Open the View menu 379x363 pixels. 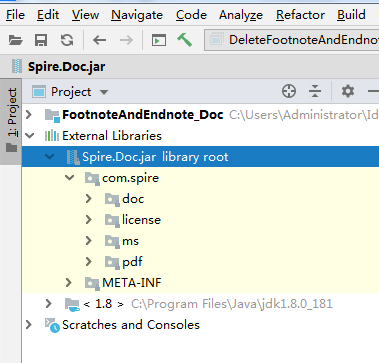point(85,15)
